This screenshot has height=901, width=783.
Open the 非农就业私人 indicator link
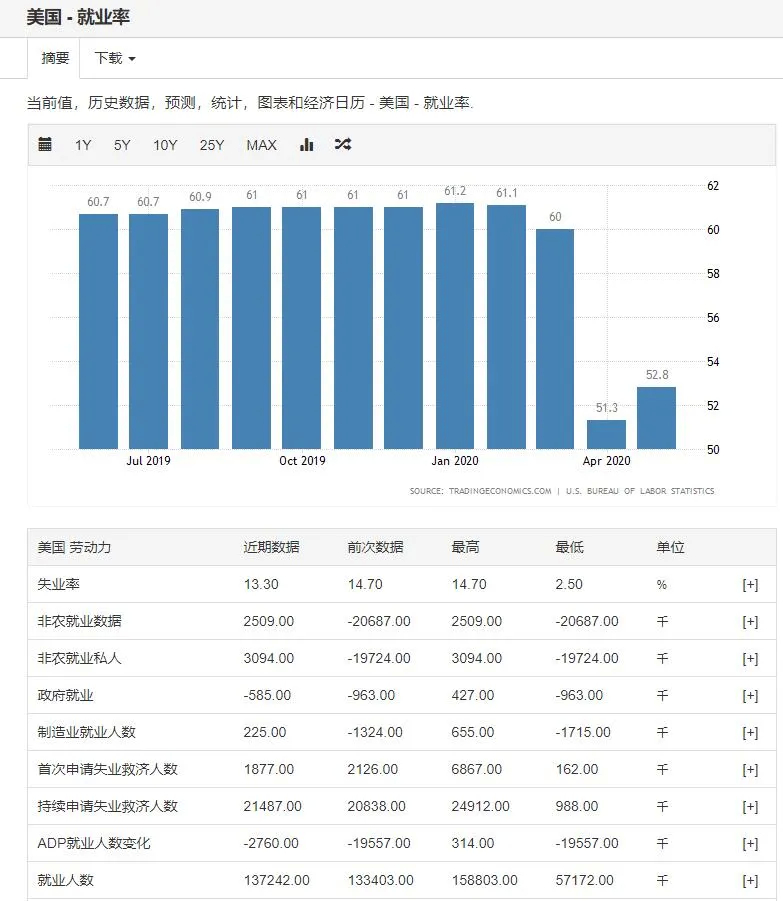pos(79,659)
